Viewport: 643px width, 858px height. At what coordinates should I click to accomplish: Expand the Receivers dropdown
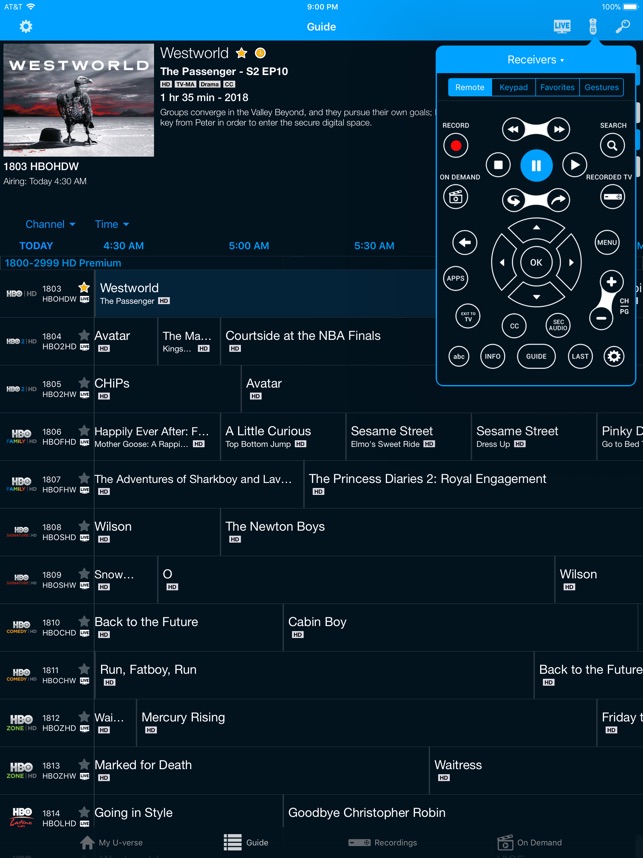coord(535,60)
